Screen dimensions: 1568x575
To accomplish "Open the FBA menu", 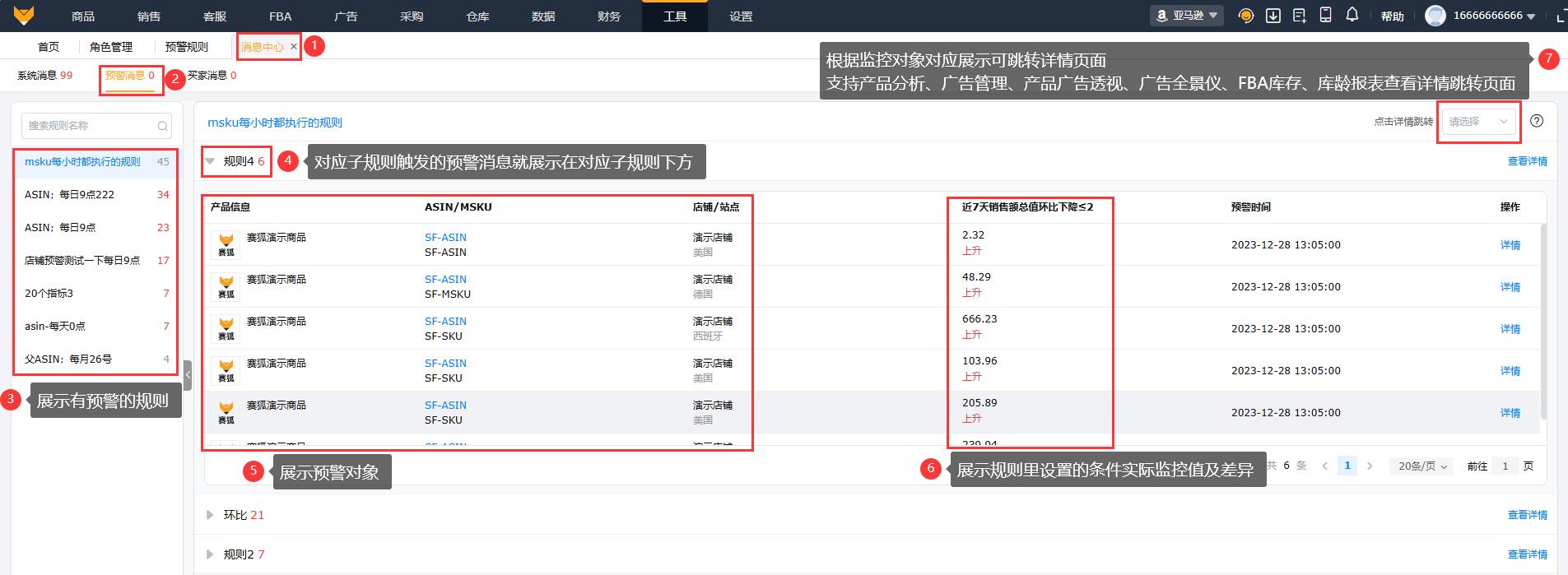I will coord(280,16).
